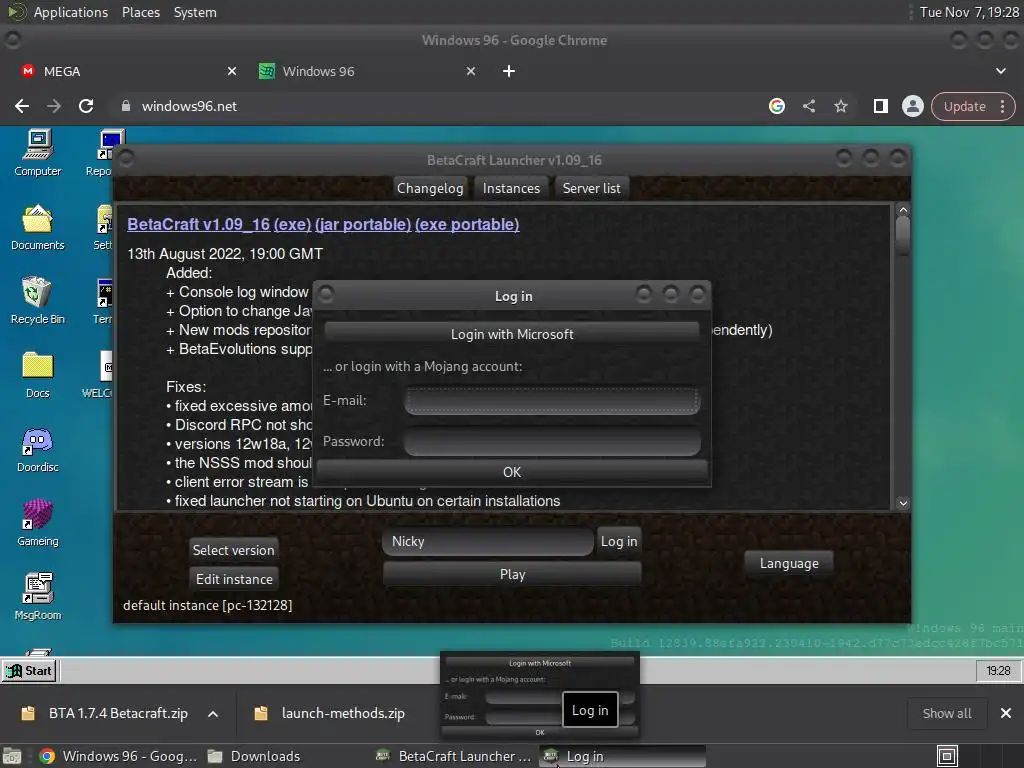Viewport: 1024px width, 768px height.
Task: Open a new Chrome tab
Action: click(509, 71)
